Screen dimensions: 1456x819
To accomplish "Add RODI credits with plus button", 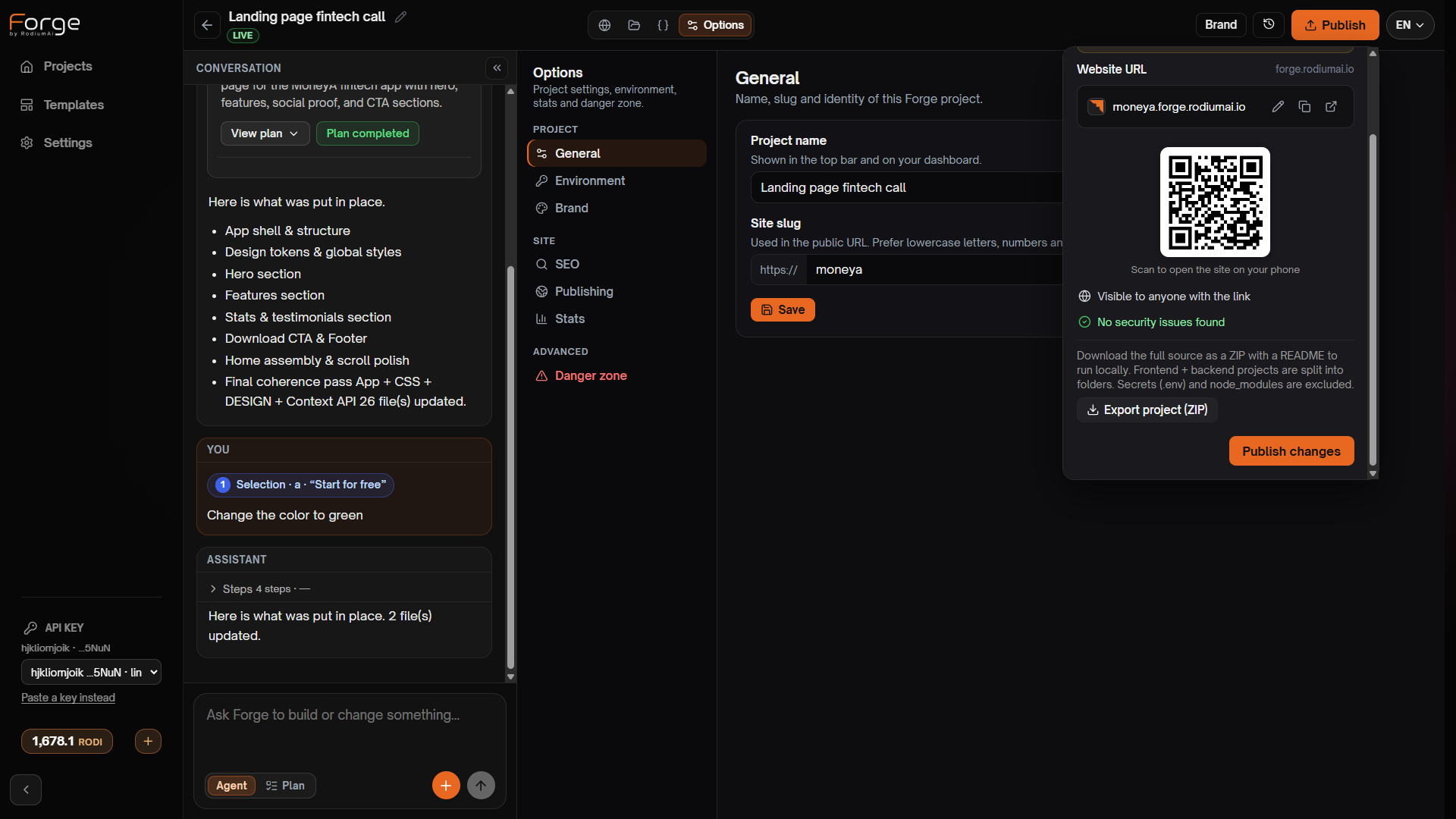I will 148,741.
